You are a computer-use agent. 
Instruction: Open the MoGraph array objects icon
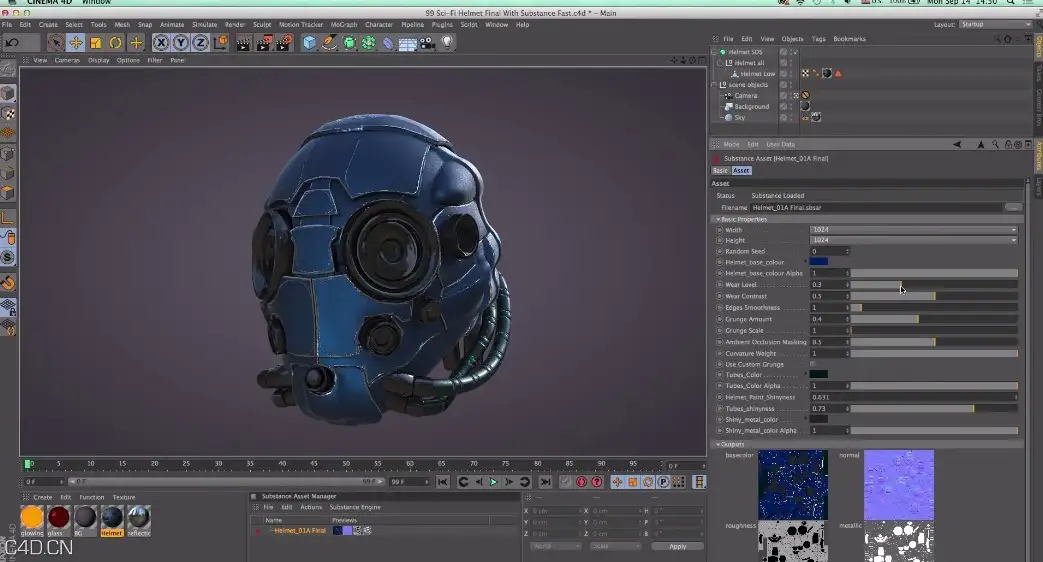click(x=369, y=43)
